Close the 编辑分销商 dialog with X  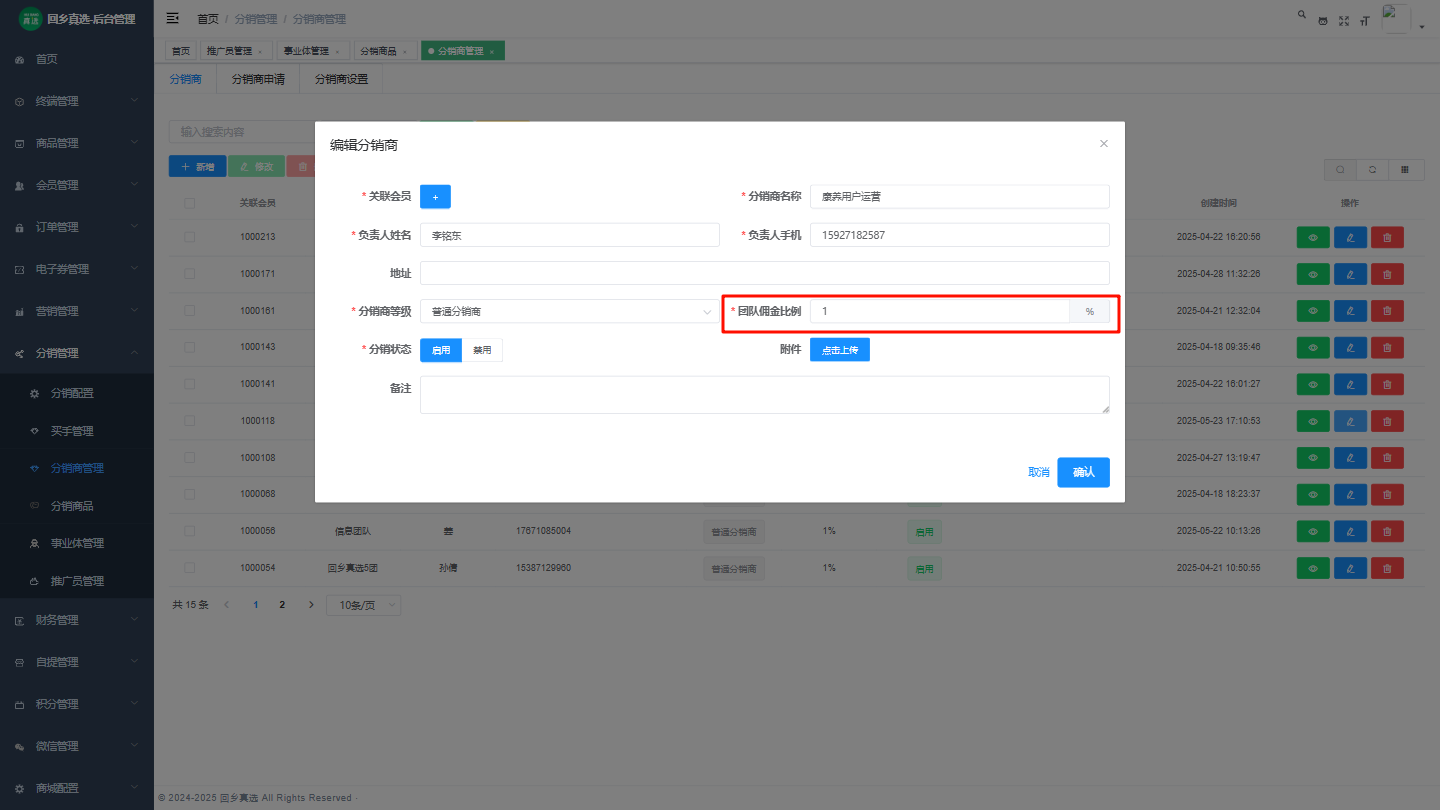[1104, 144]
